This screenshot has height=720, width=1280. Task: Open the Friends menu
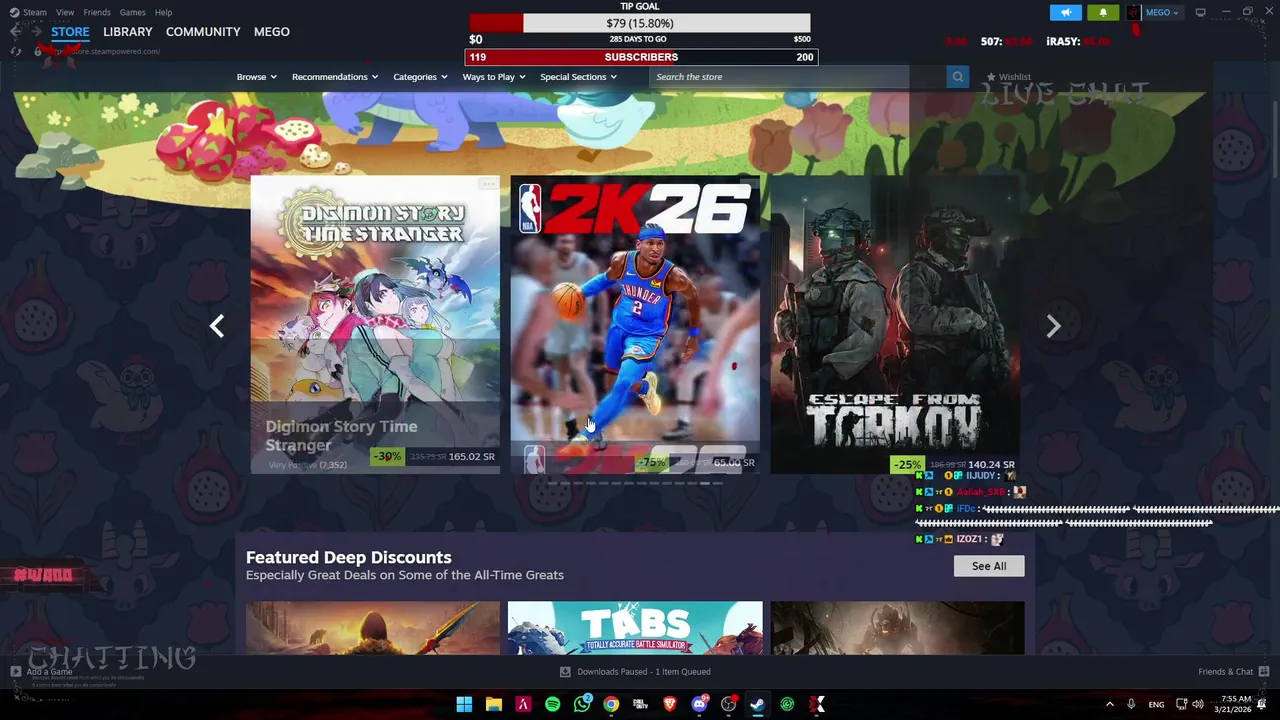pyautogui.click(x=97, y=12)
